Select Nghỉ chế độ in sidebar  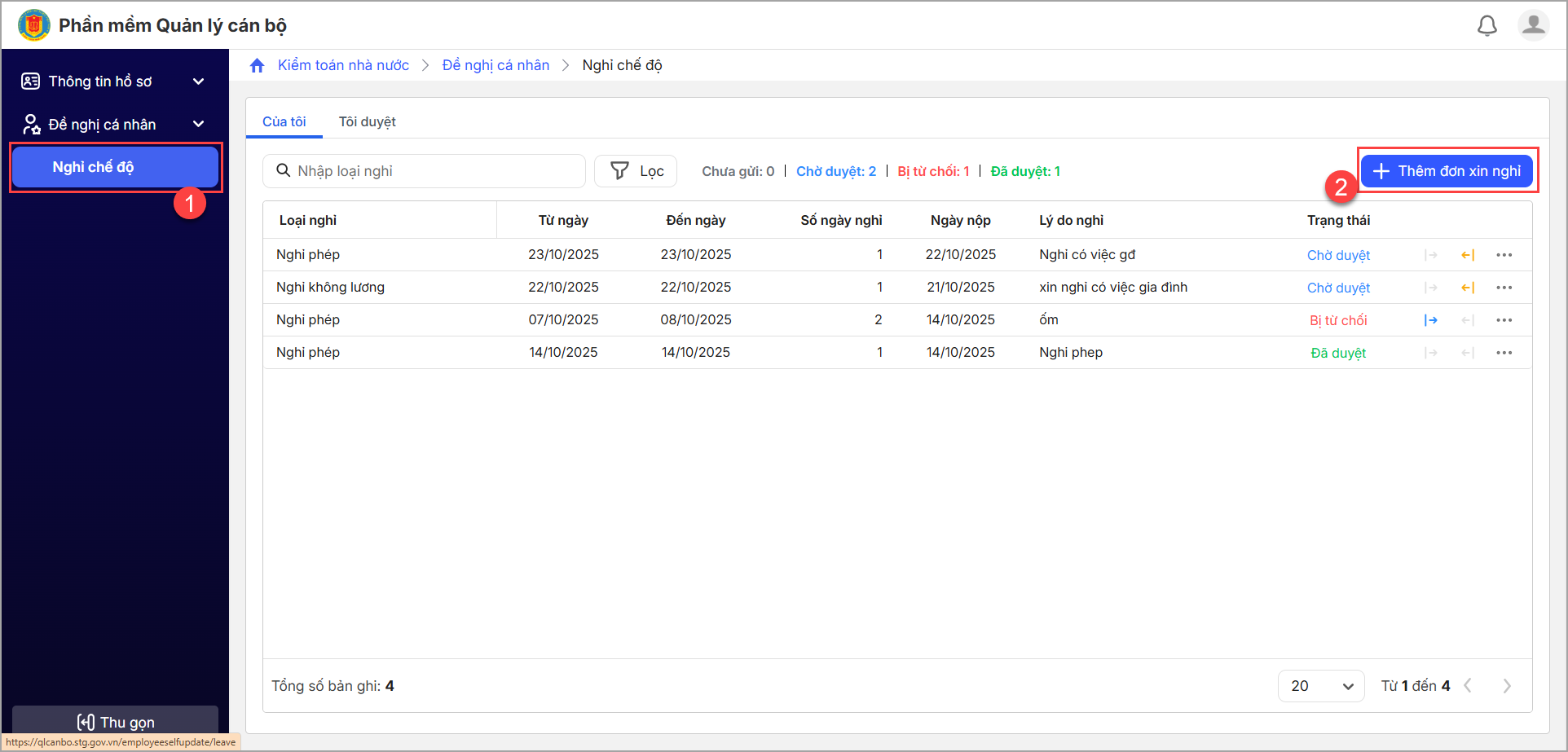[115, 167]
